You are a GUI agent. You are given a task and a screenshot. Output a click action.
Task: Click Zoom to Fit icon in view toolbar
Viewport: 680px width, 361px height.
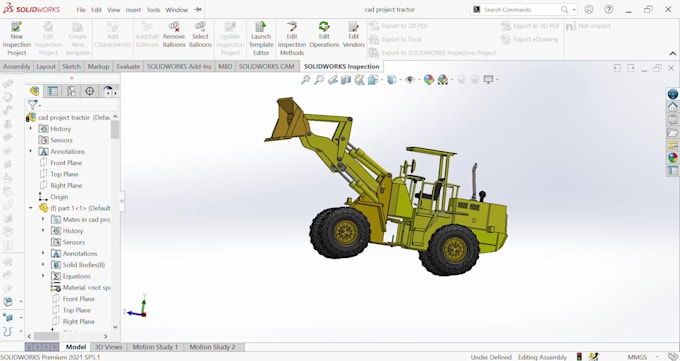pyautogui.click(x=306, y=79)
